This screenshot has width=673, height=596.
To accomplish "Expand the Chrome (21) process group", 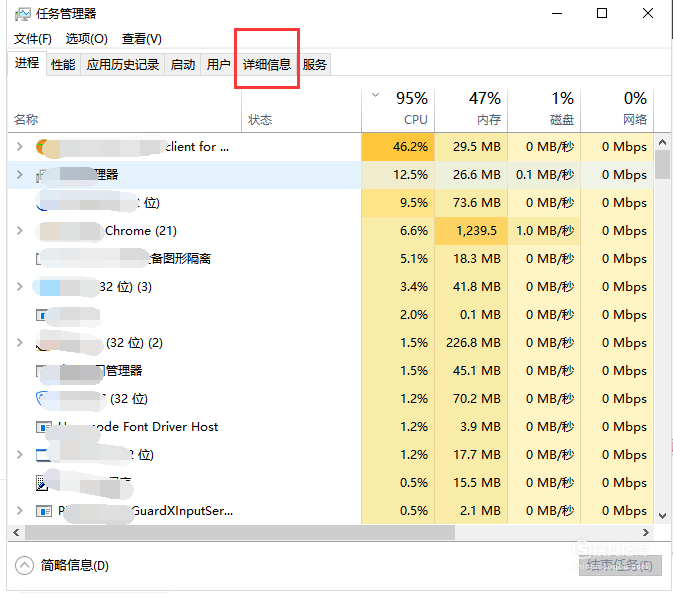I will click(19, 231).
